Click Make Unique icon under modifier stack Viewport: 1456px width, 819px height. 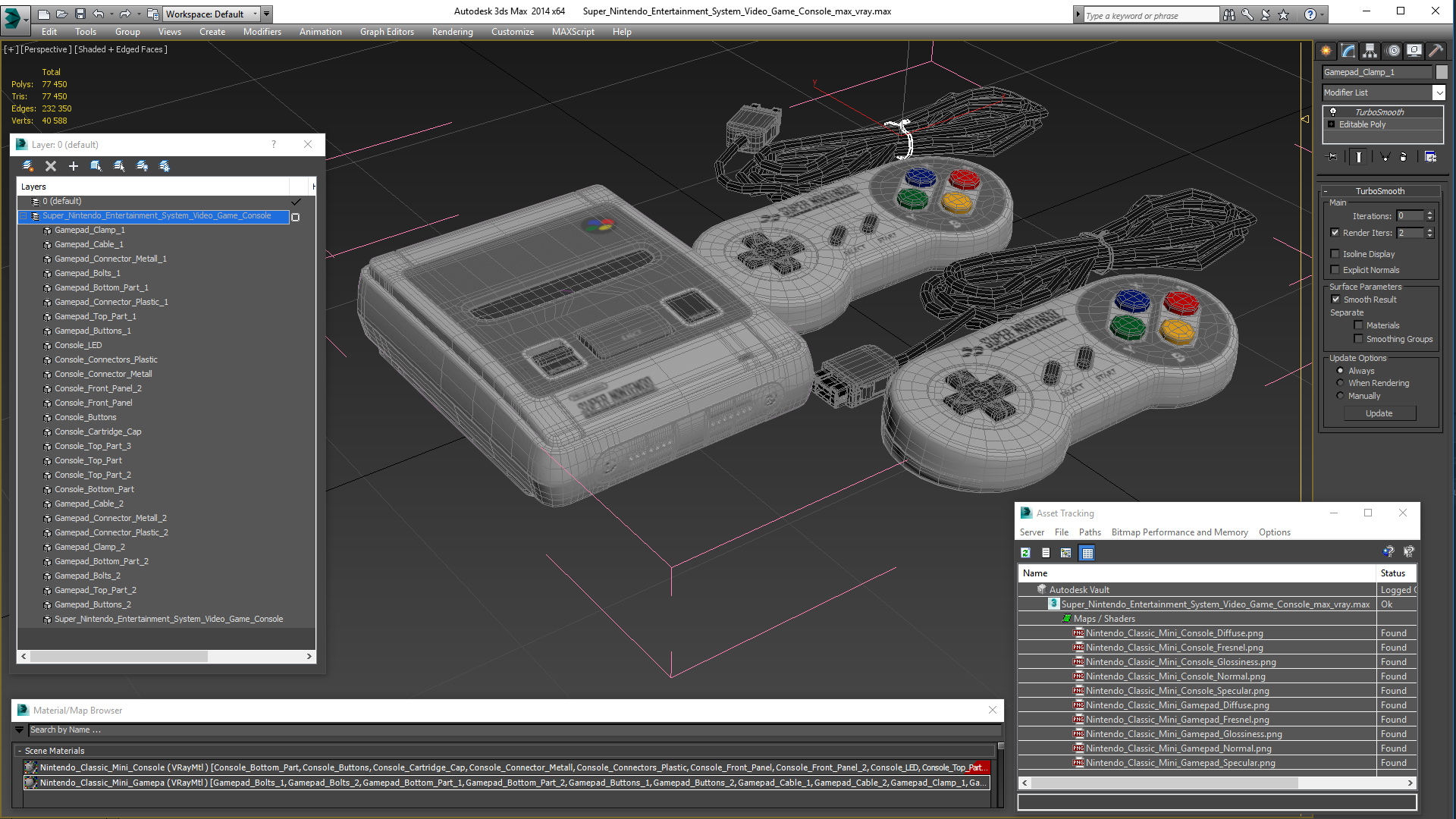(1385, 157)
